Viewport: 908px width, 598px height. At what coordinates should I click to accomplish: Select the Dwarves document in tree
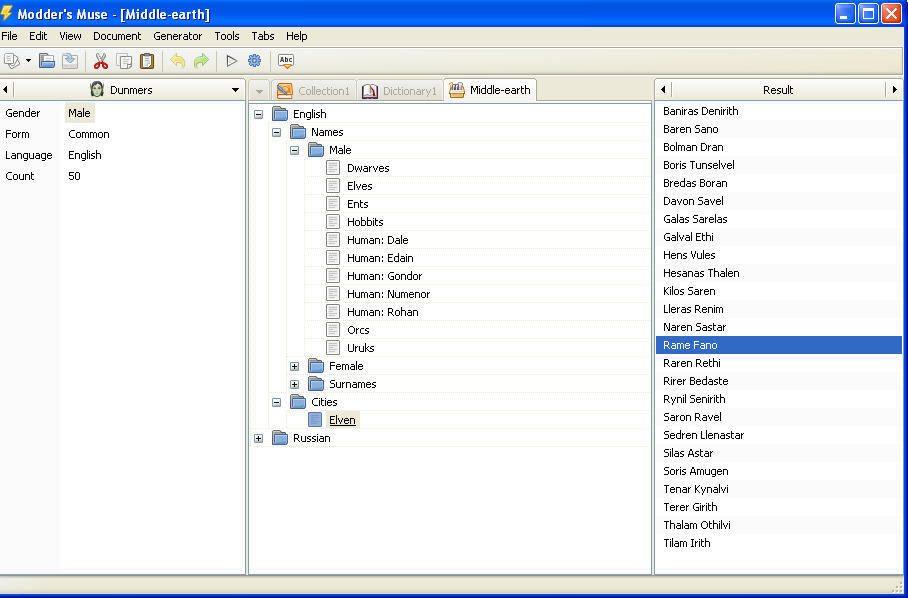click(x=368, y=168)
